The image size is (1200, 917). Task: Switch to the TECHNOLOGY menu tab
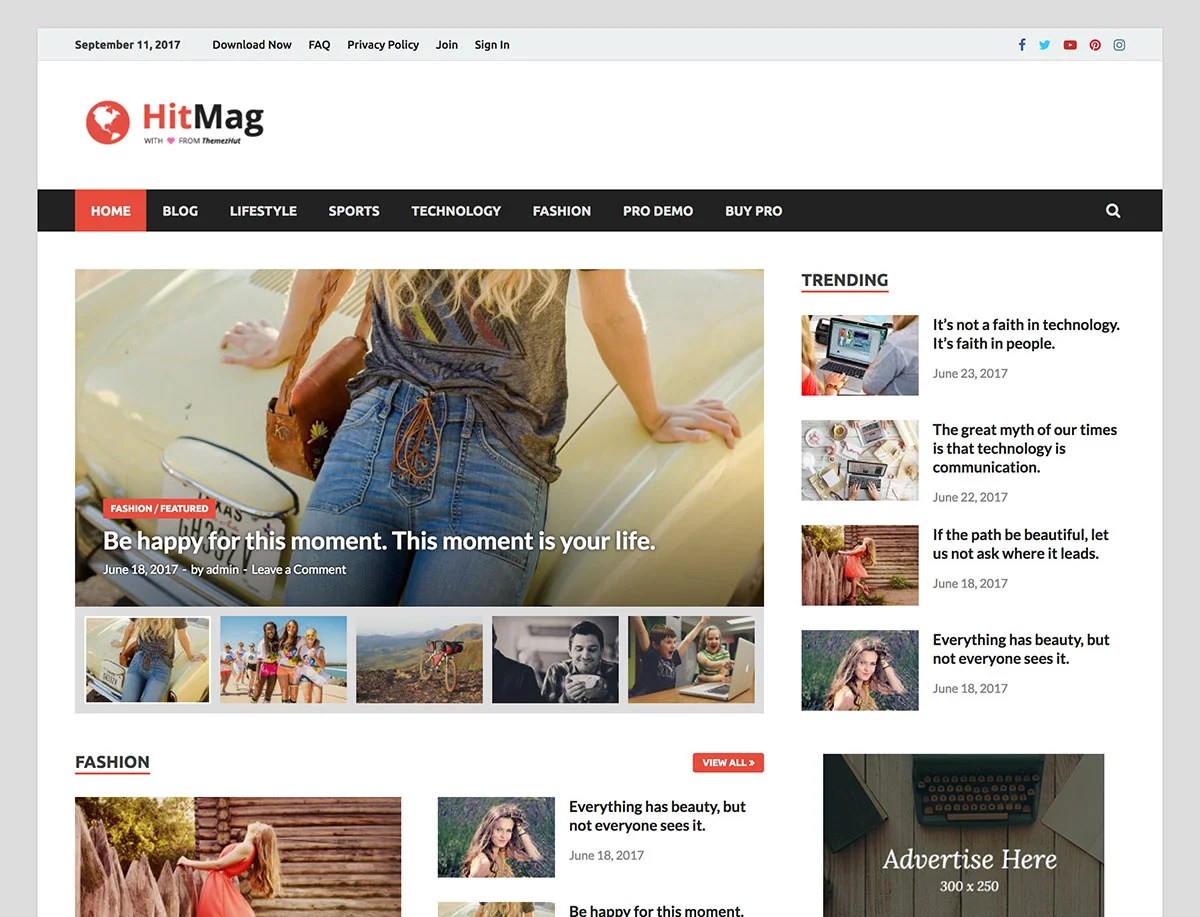[456, 210]
